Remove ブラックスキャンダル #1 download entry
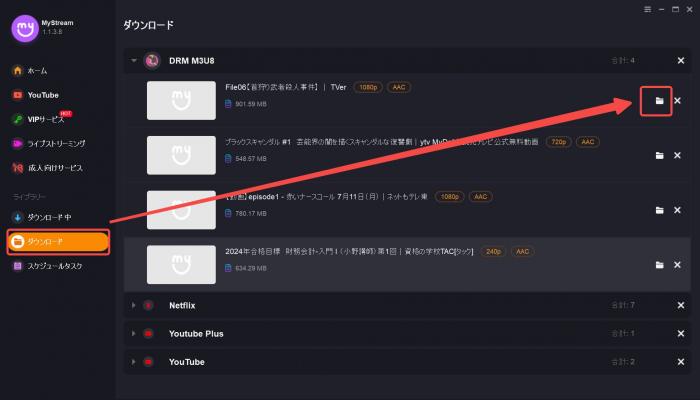This screenshot has height=400, width=700. tap(677, 155)
